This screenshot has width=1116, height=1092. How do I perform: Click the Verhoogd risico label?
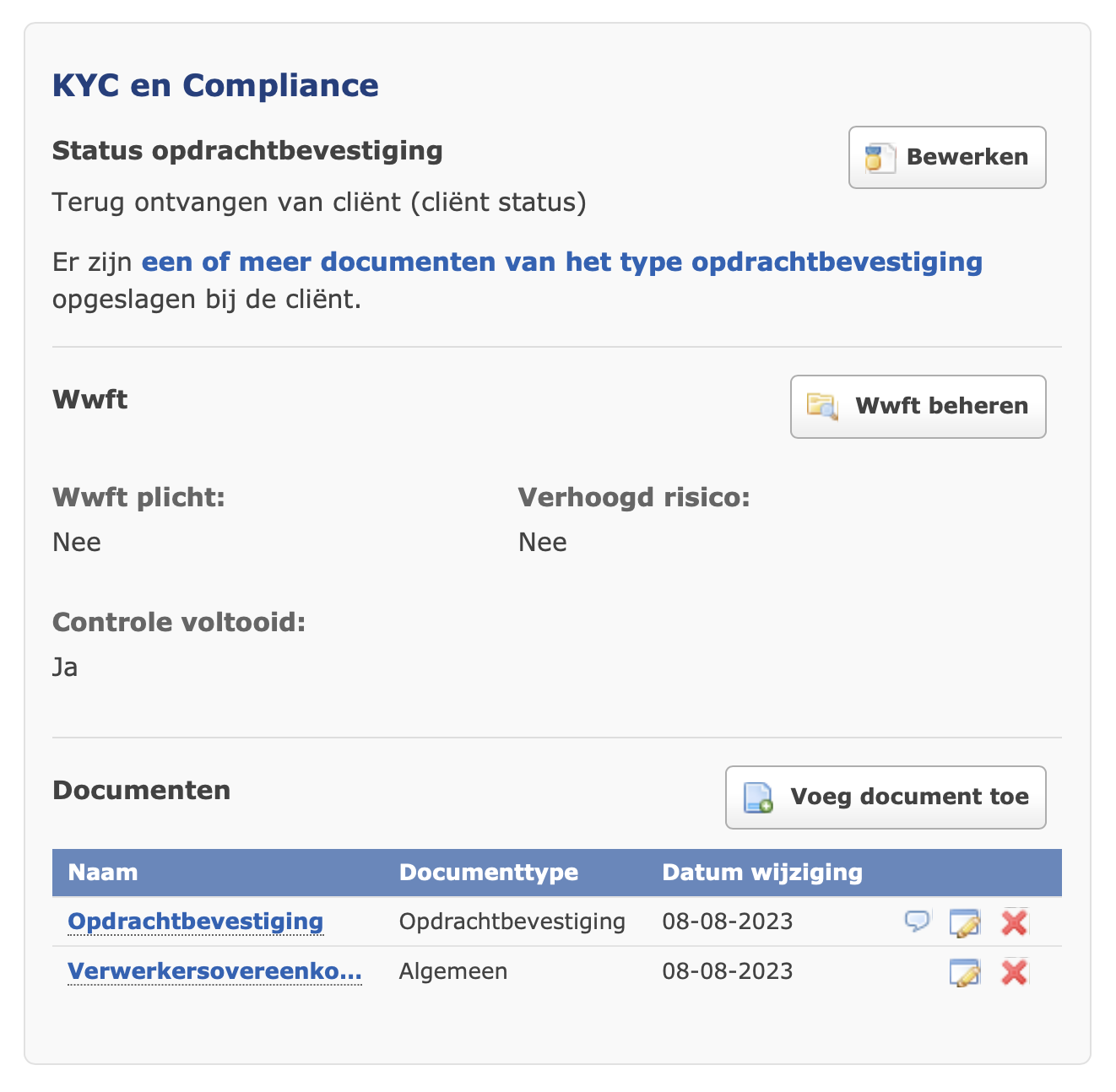click(x=634, y=498)
